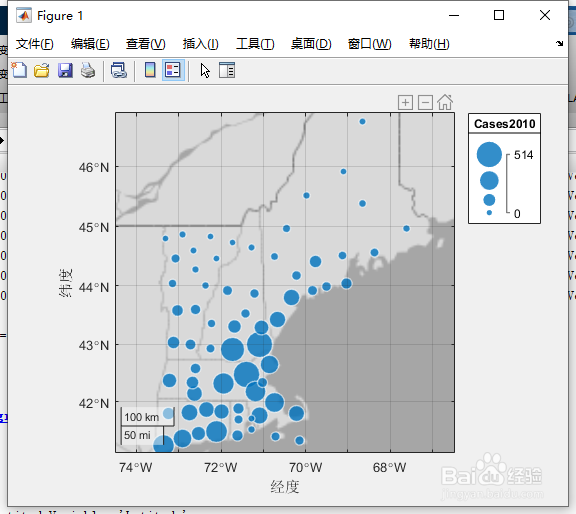The width and height of the screenshot is (576, 514).
Task: Click the 0 legend value
Action: 517,214
